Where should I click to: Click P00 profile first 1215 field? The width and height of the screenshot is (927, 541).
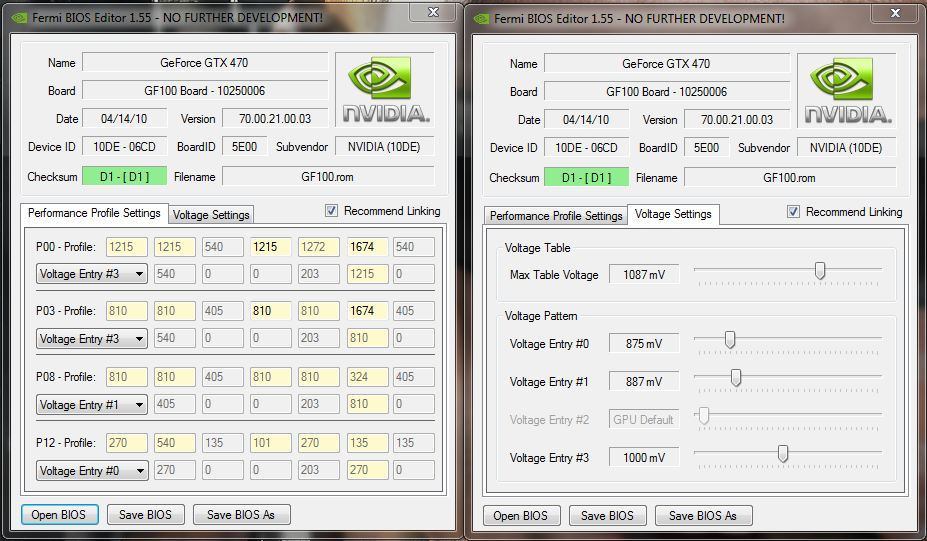coord(127,247)
